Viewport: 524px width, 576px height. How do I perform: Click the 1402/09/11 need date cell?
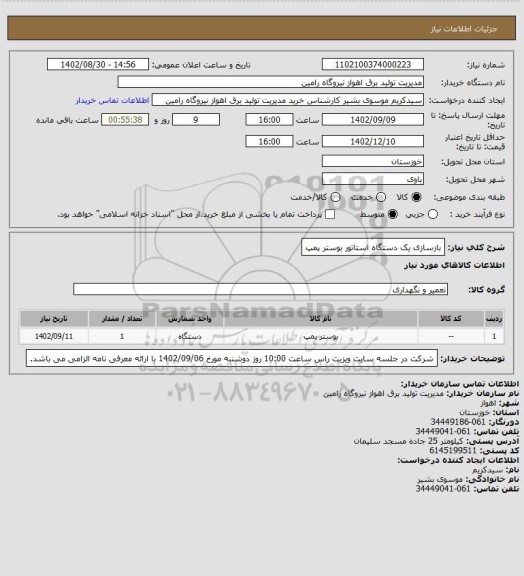pos(54,336)
